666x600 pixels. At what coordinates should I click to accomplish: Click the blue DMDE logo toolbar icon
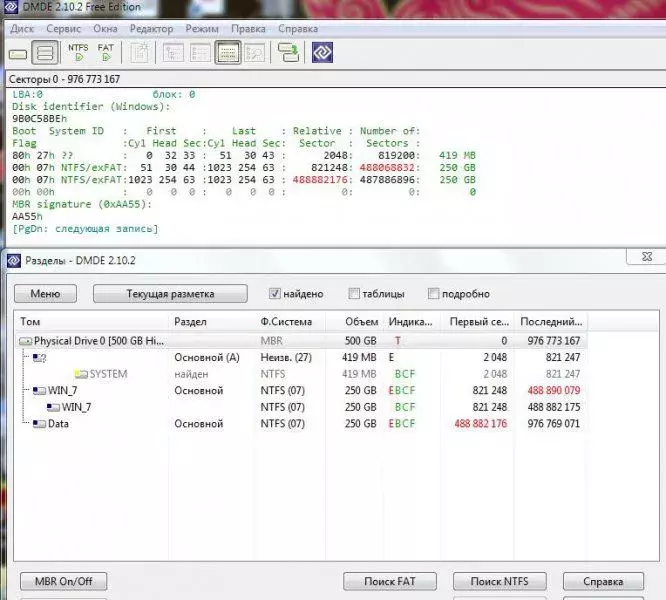click(x=322, y=53)
